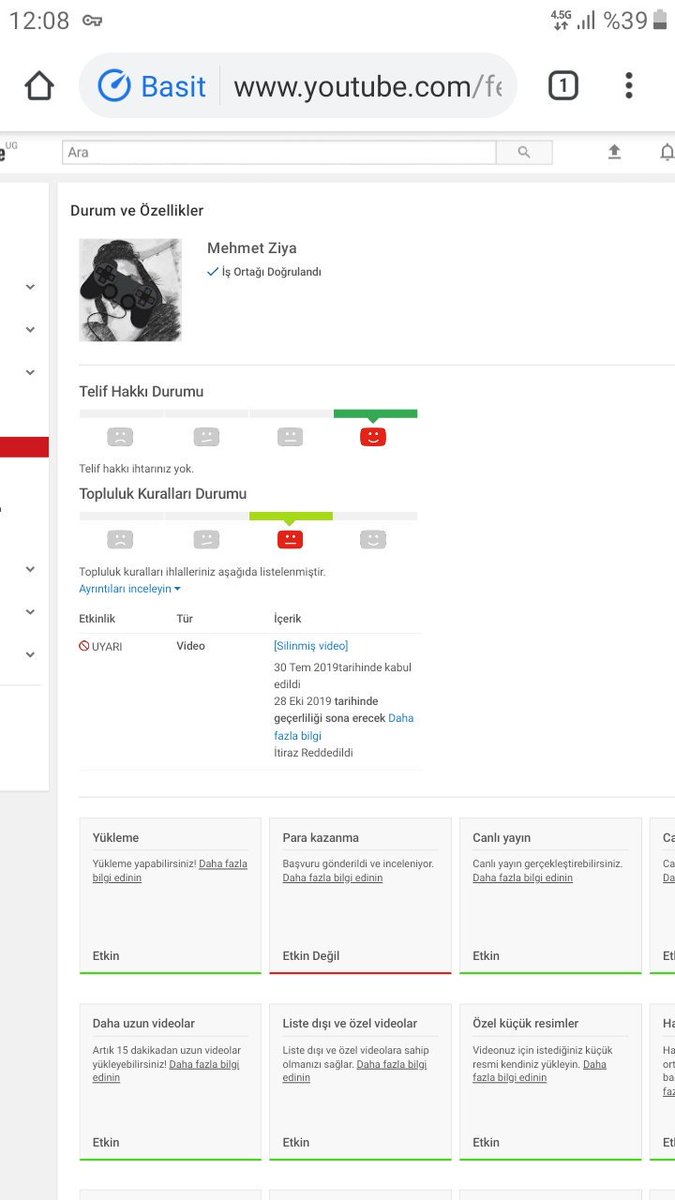Click the İtiraz Reddedildi text

313,753
